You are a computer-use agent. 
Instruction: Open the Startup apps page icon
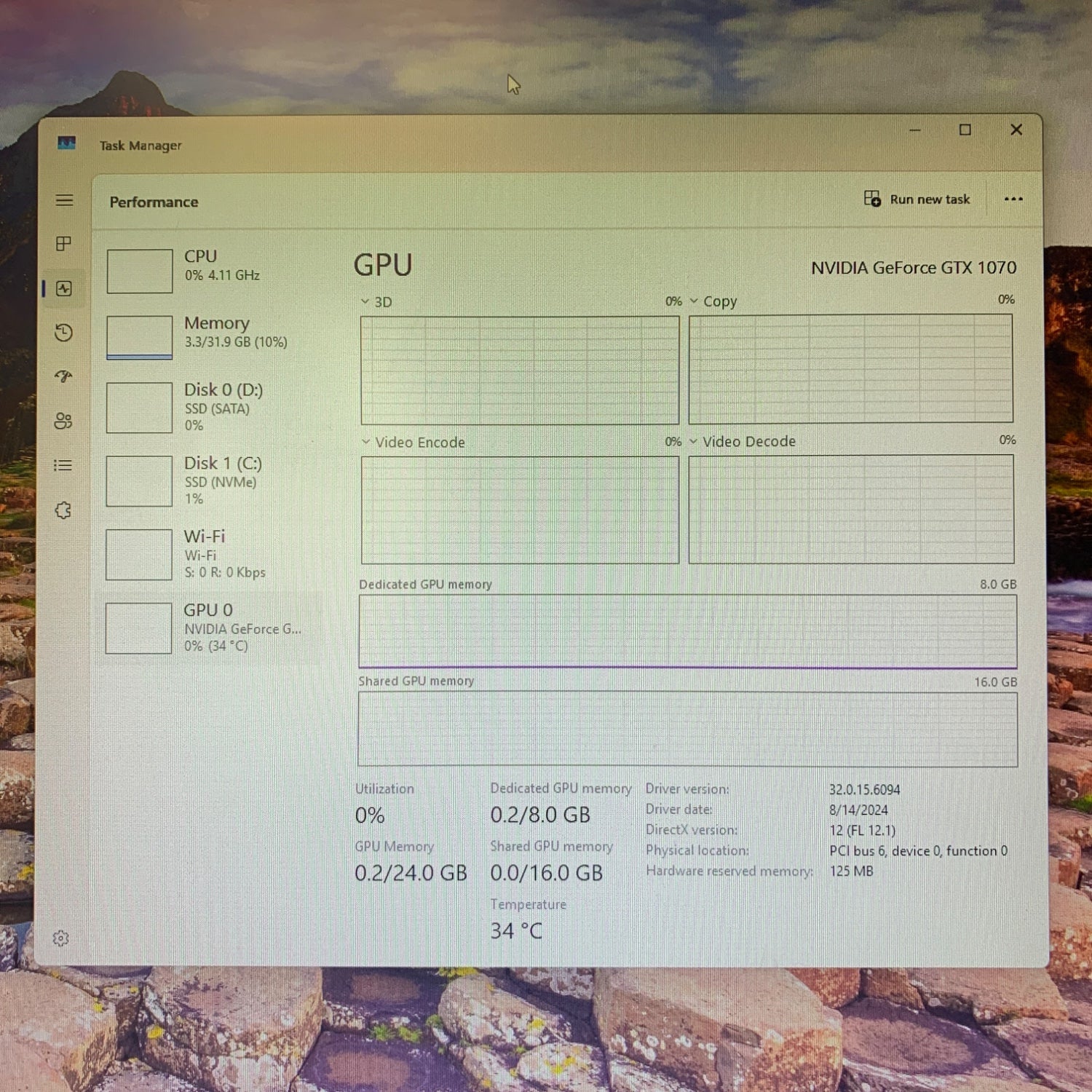coord(64,376)
